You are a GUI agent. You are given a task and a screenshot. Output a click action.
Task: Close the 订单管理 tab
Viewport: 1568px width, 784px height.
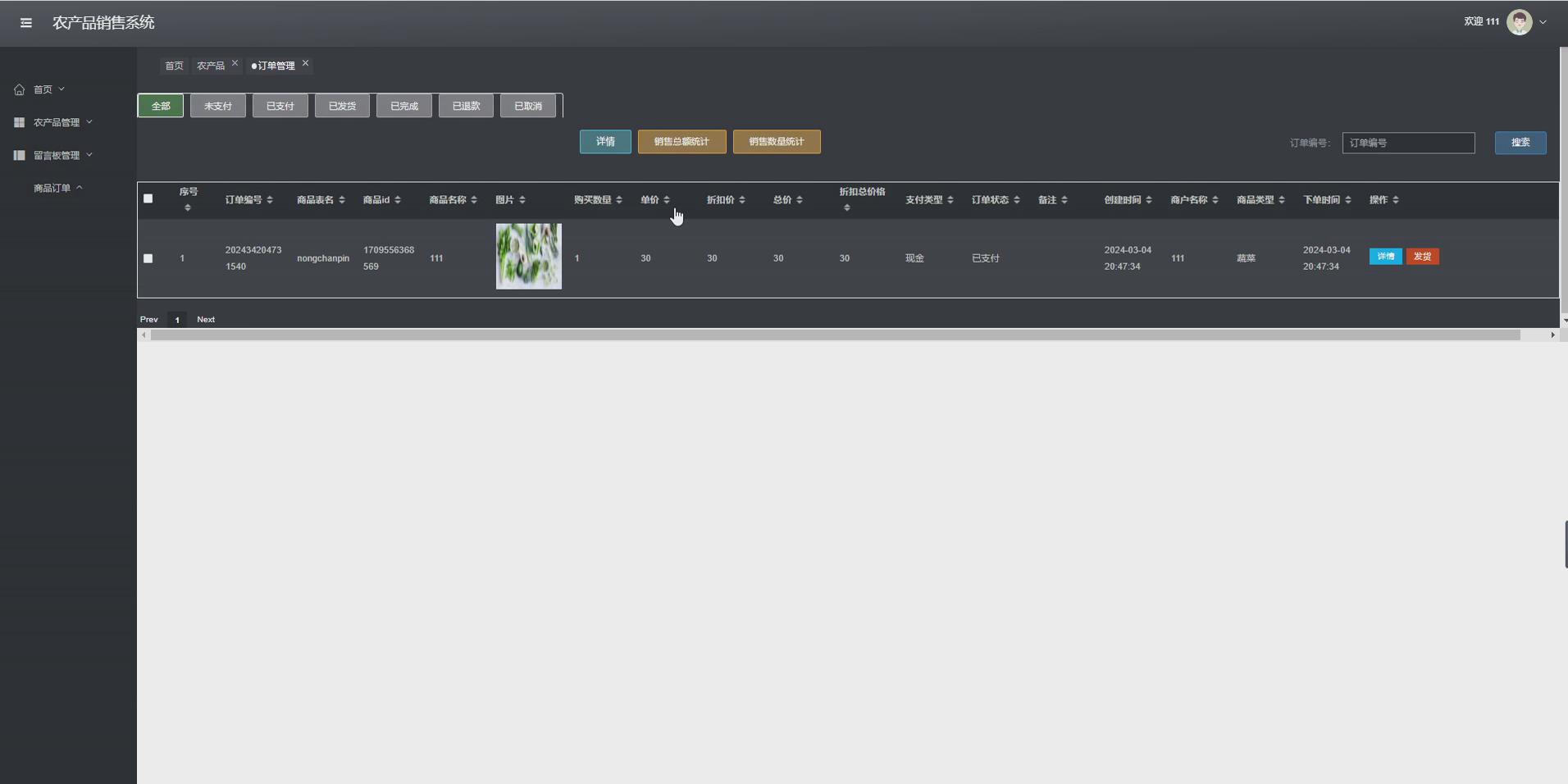(305, 63)
